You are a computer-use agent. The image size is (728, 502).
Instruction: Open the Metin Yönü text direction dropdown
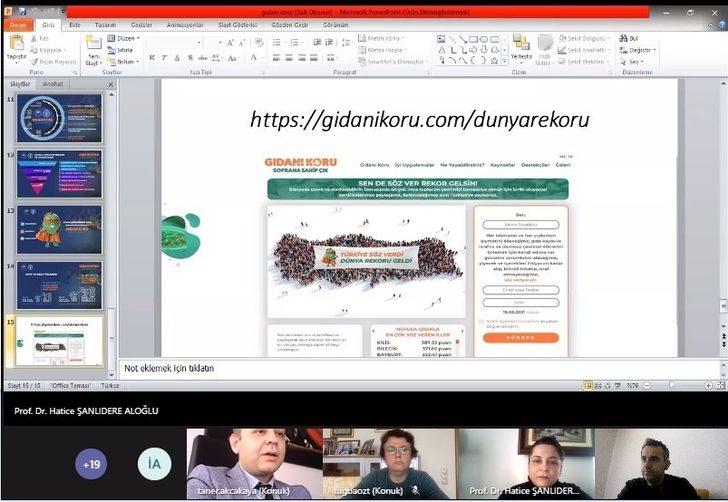(x=381, y=38)
